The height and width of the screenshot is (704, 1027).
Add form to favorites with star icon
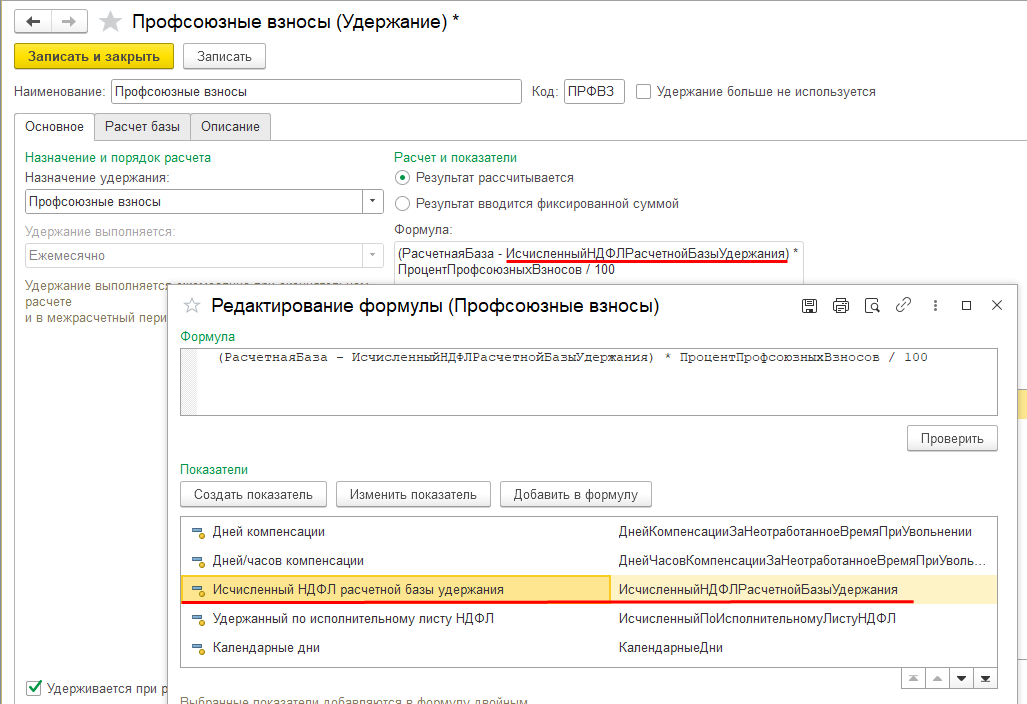(x=112, y=21)
